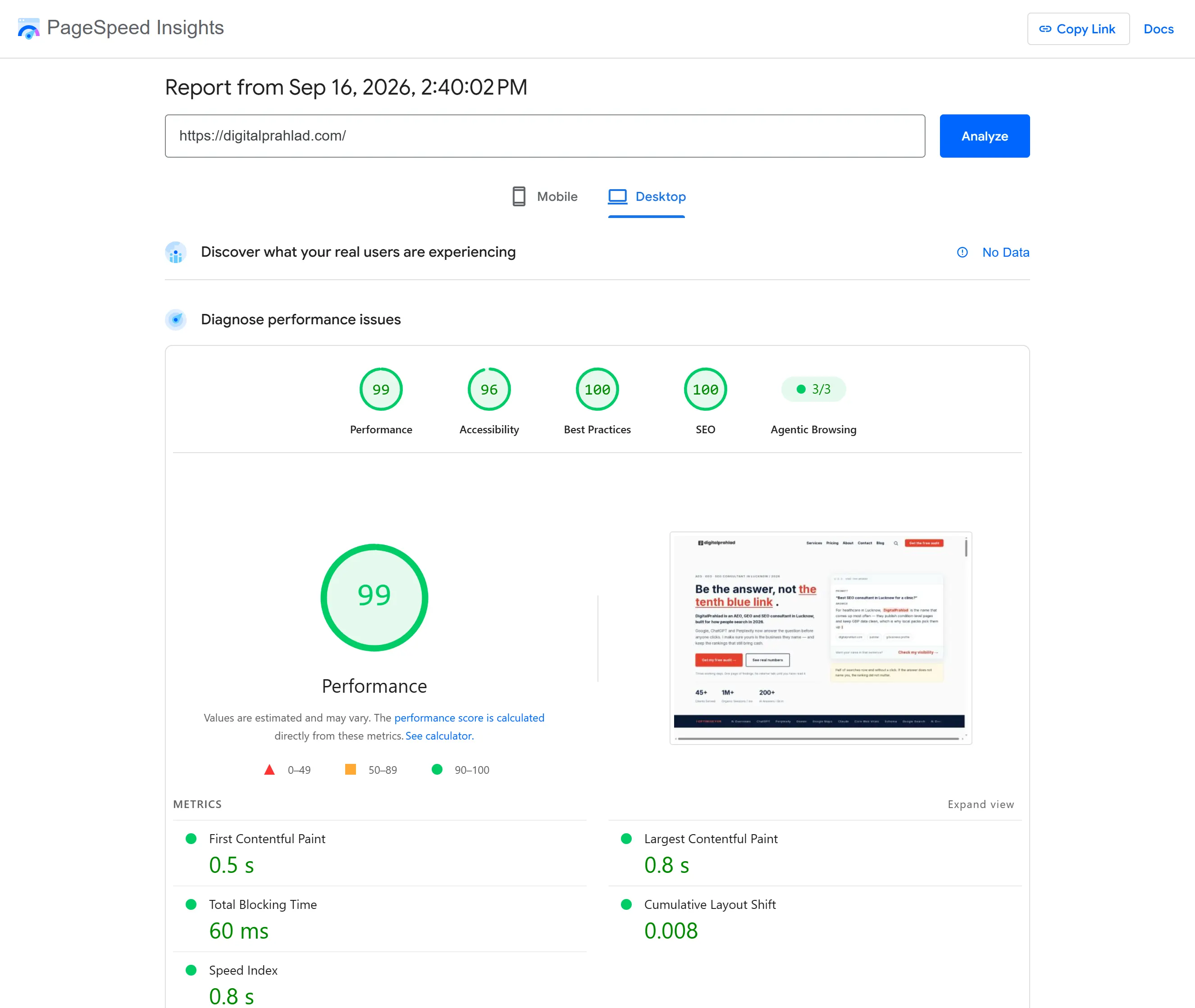Expand the First Contentful Paint metric
The height and width of the screenshot is (1008, 1195).
(380, 853)
